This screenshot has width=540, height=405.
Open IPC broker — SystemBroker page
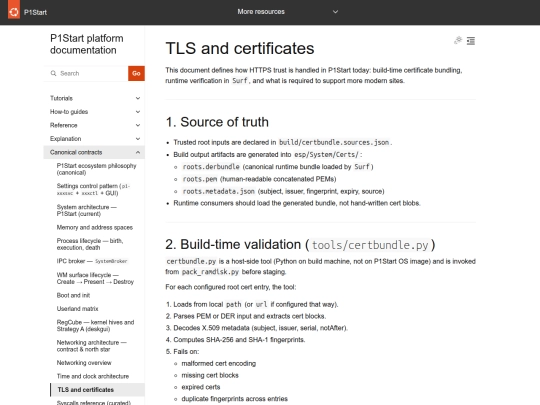coord(92,261)
